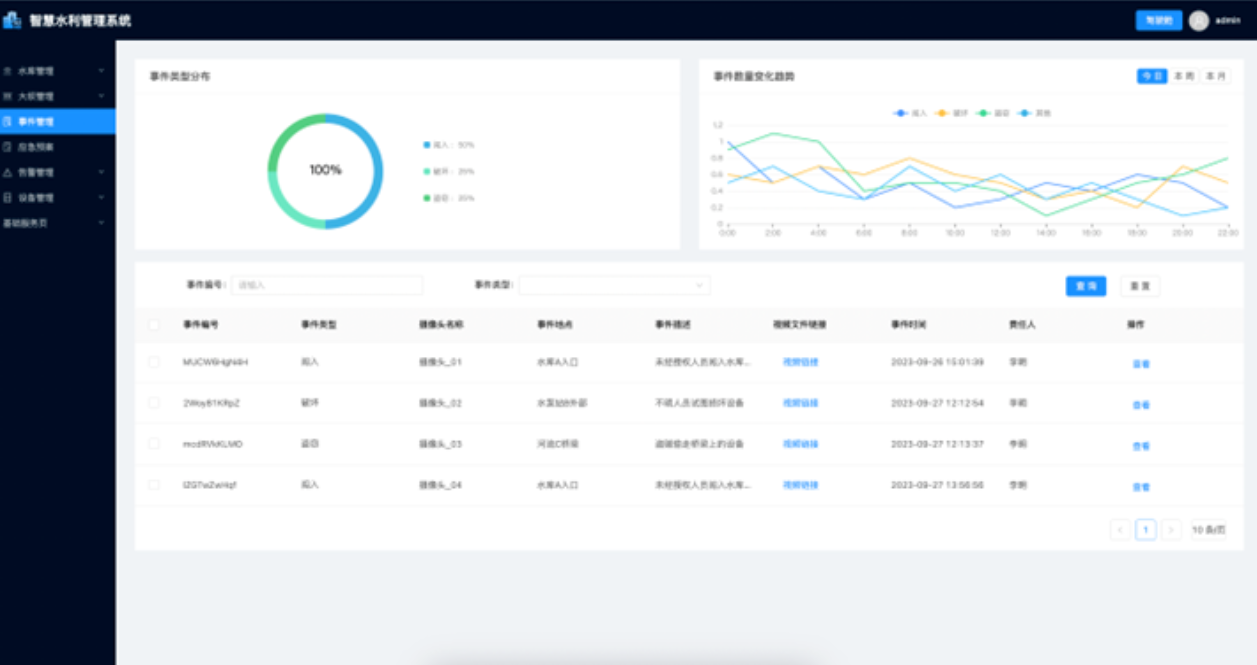Toggle the 其他 series in line chart legend

click(1034, 113)
